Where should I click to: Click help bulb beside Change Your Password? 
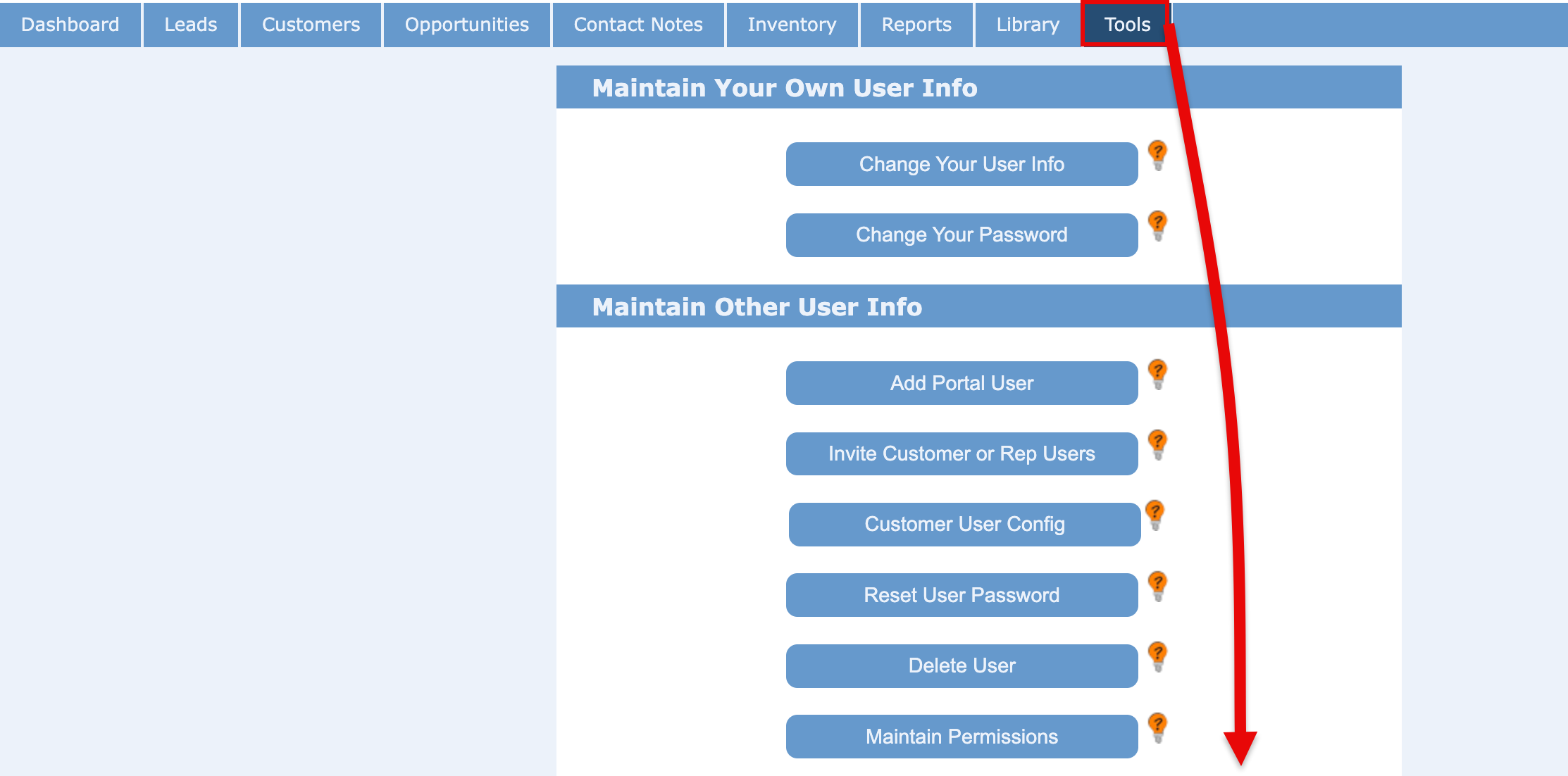pyautogui.click(x=1157, y=225)
